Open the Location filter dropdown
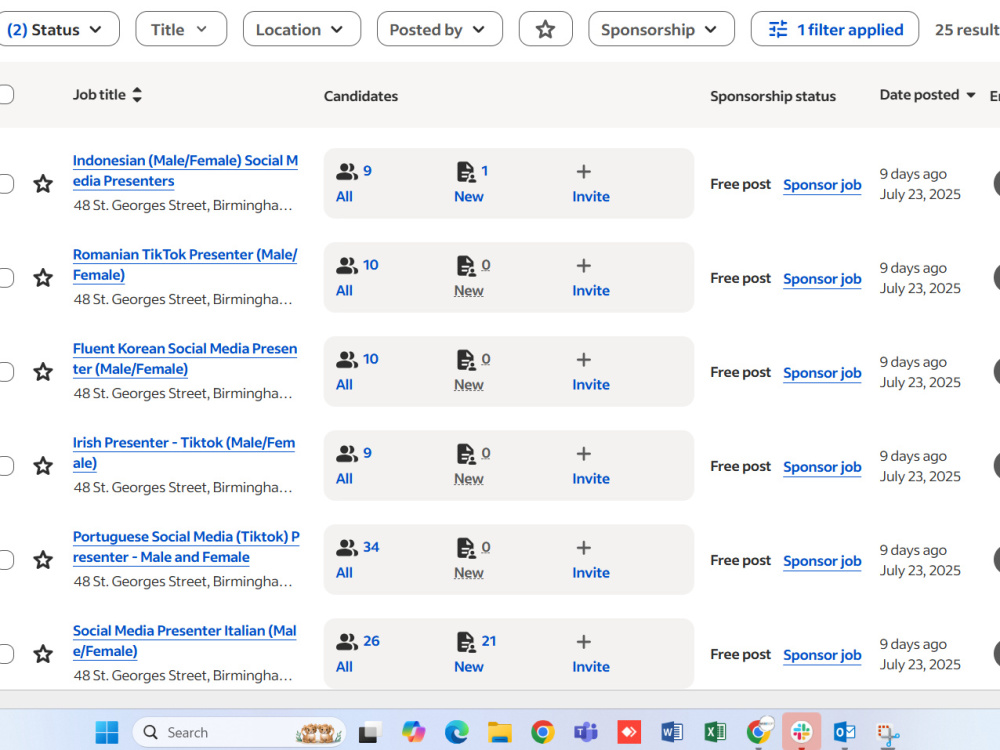 302,29
